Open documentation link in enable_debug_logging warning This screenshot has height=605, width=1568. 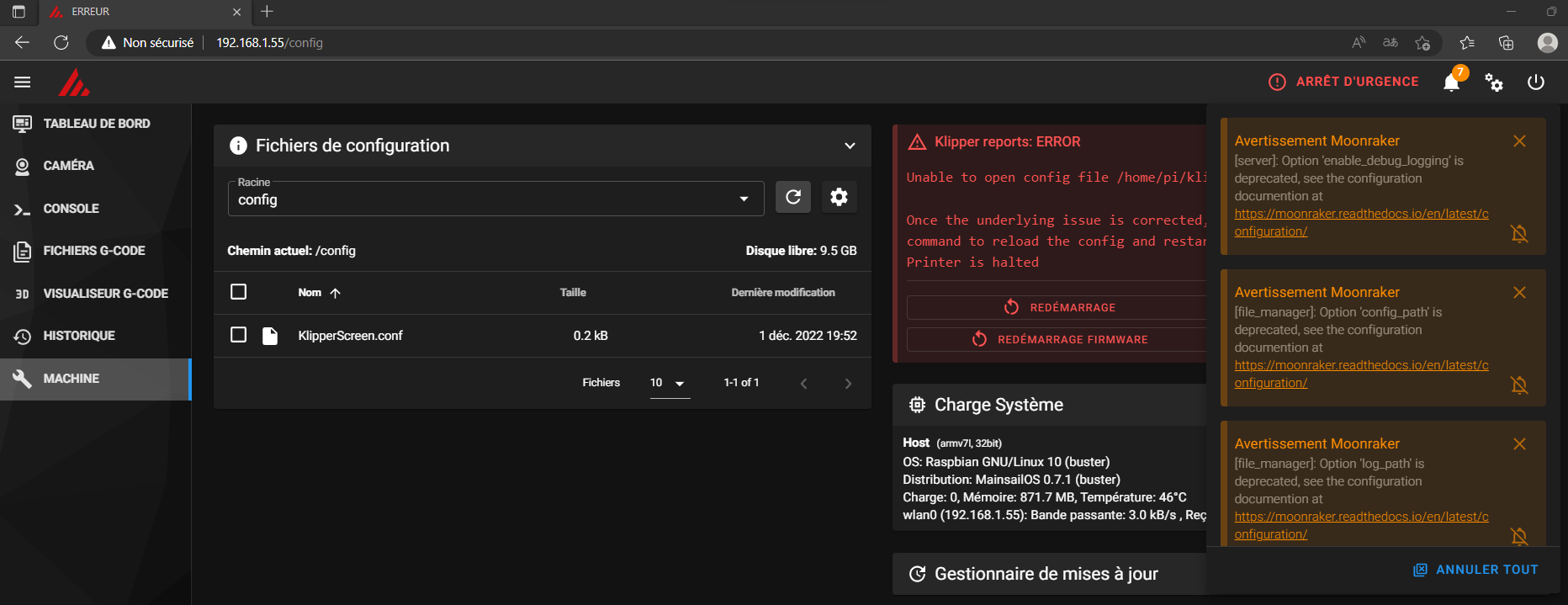pos(1361,222)
